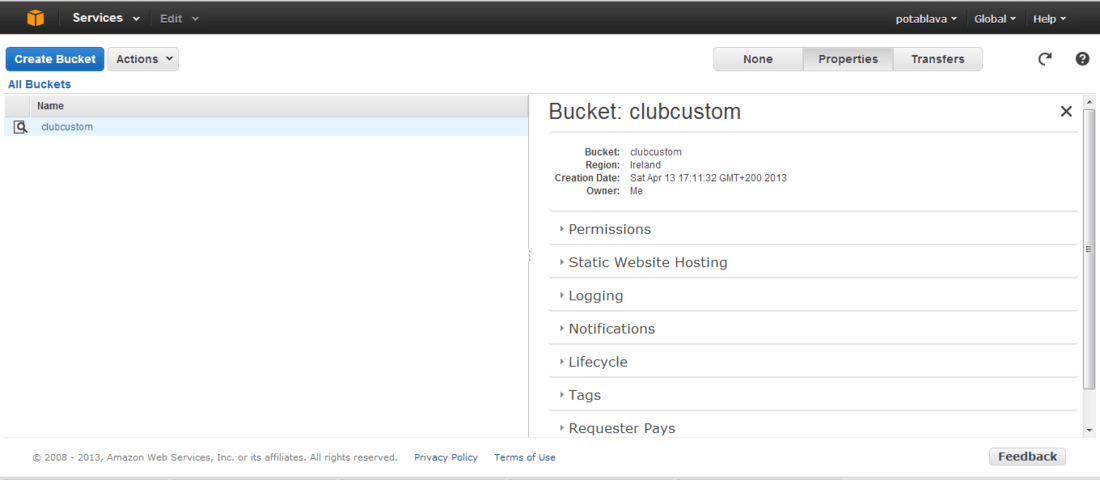Open the Services menu
The image size is (1100, 480).
coord(106,18)
